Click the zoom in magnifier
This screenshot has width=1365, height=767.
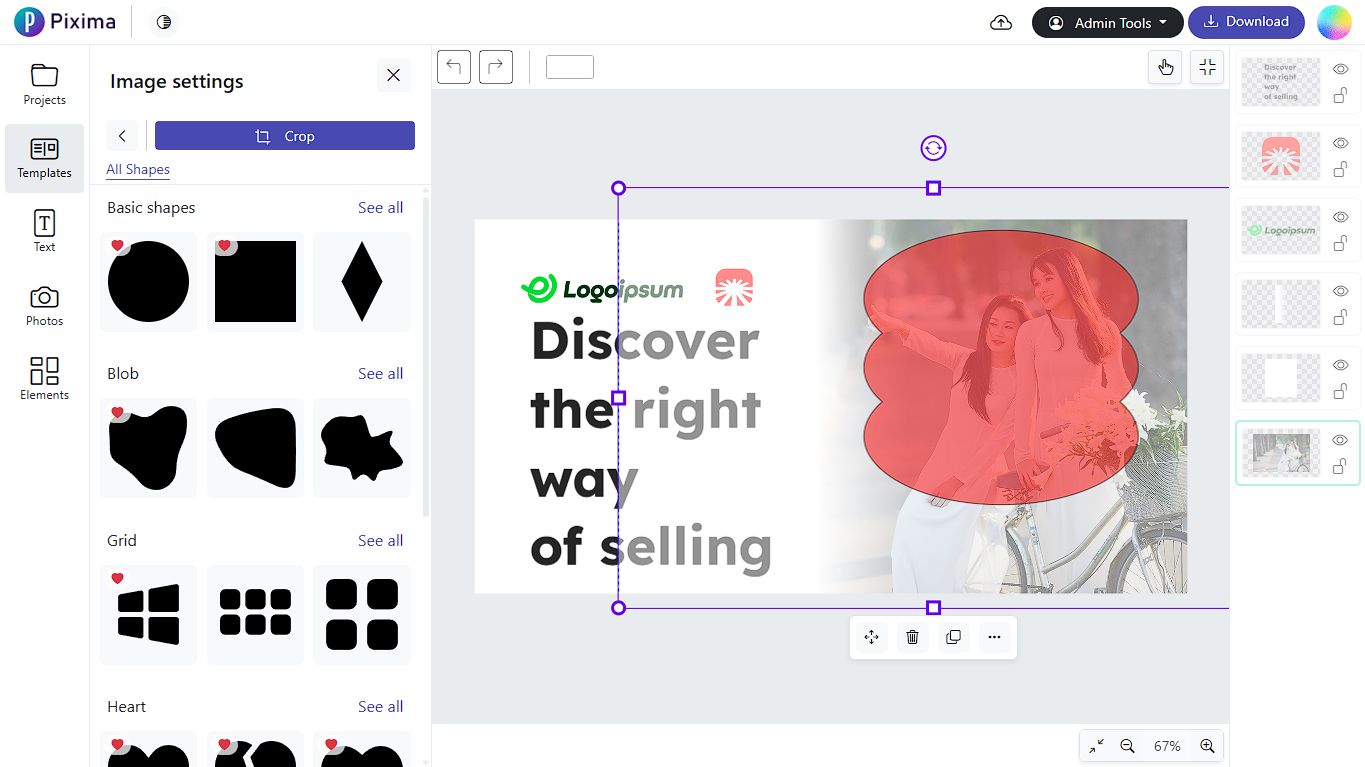point(1207,746)
